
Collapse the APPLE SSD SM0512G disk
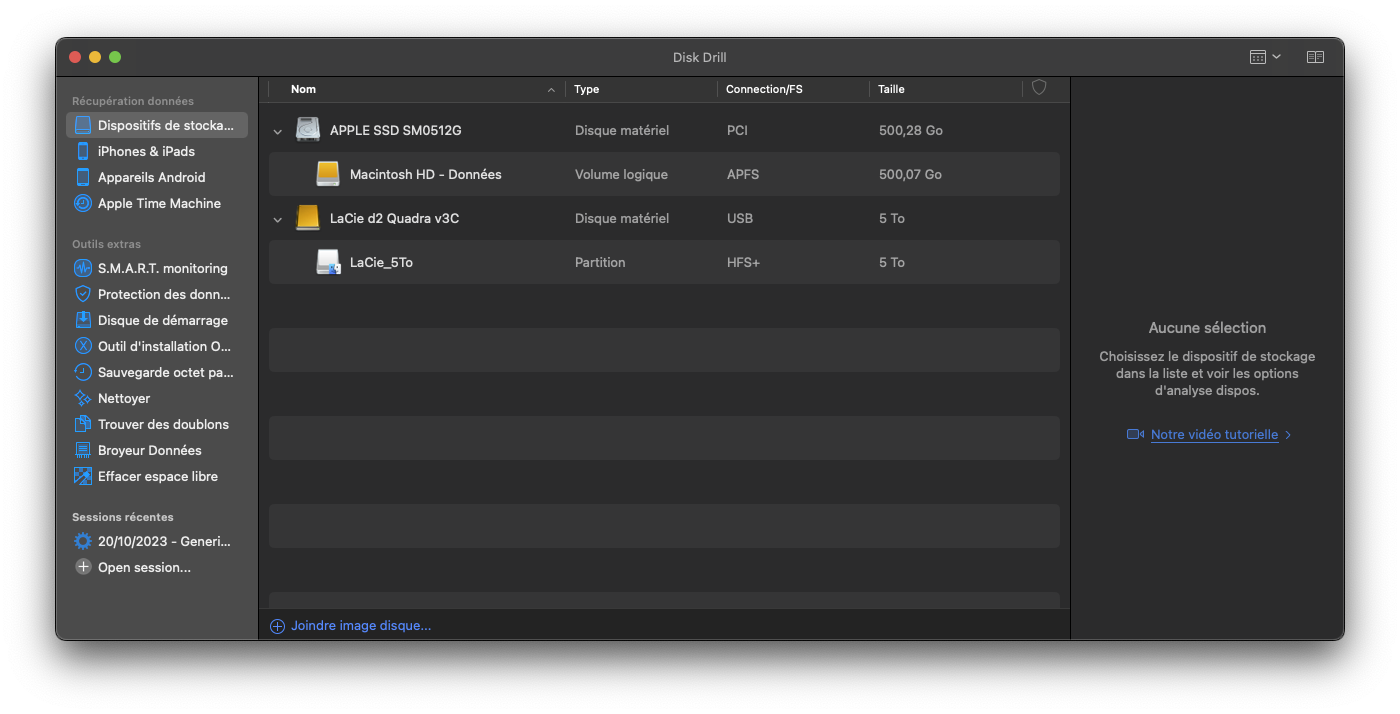[x=278, y=131]
